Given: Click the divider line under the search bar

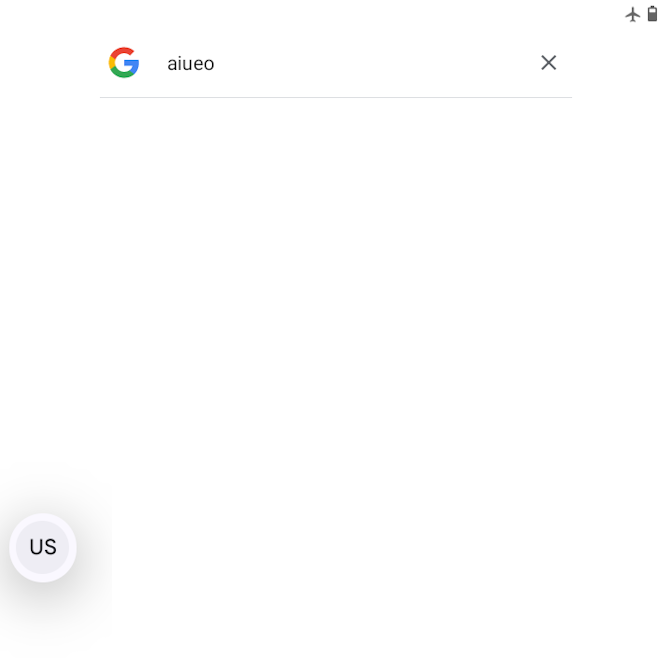Looking at the screenshot, I should click(x=336, y=97).
